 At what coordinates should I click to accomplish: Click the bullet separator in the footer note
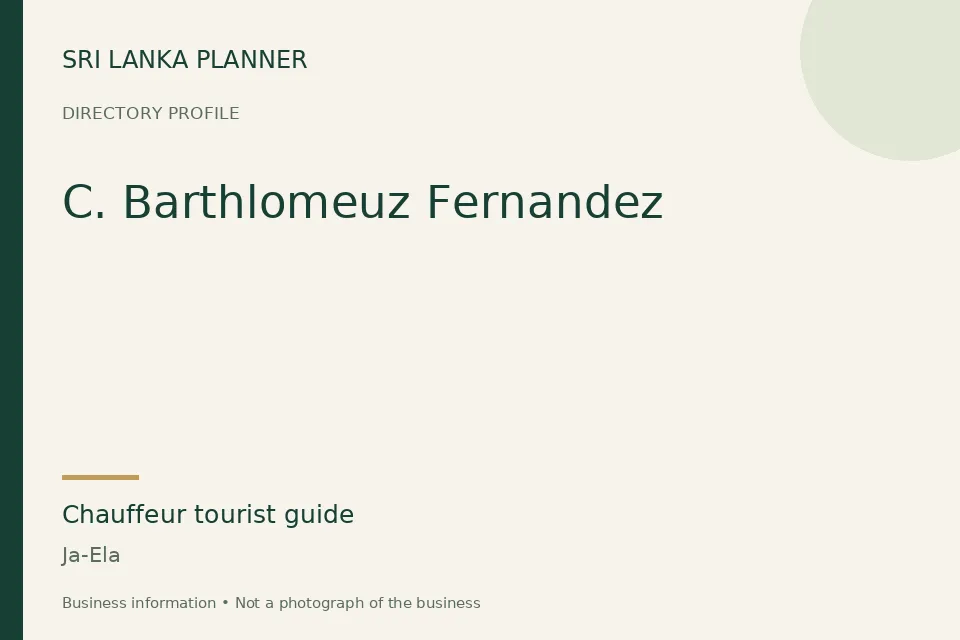[x=225, y=603]
